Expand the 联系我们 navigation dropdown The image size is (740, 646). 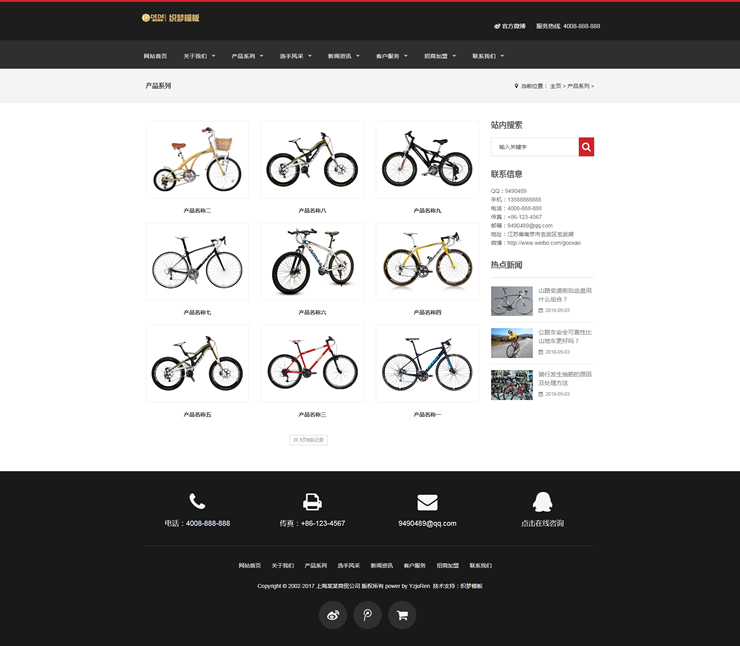(488, 56)
